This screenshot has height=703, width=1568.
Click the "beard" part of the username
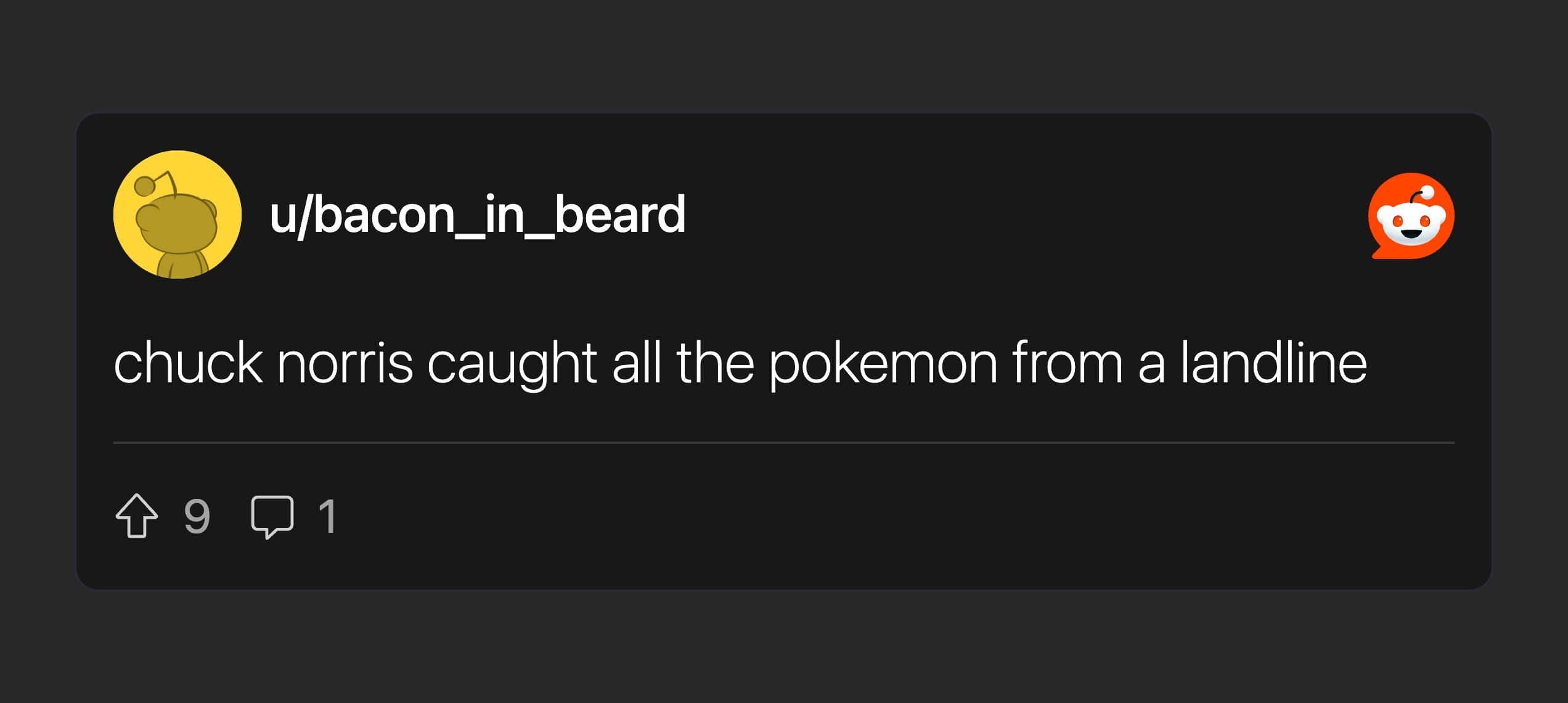(x=620, y=215)
